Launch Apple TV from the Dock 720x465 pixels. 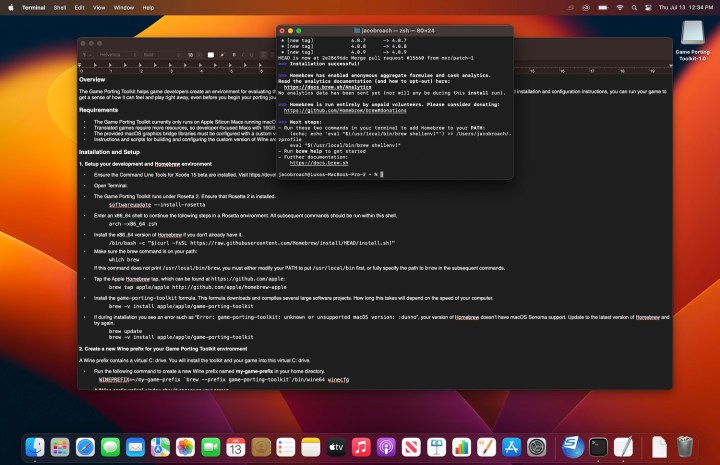coord(336,447)
